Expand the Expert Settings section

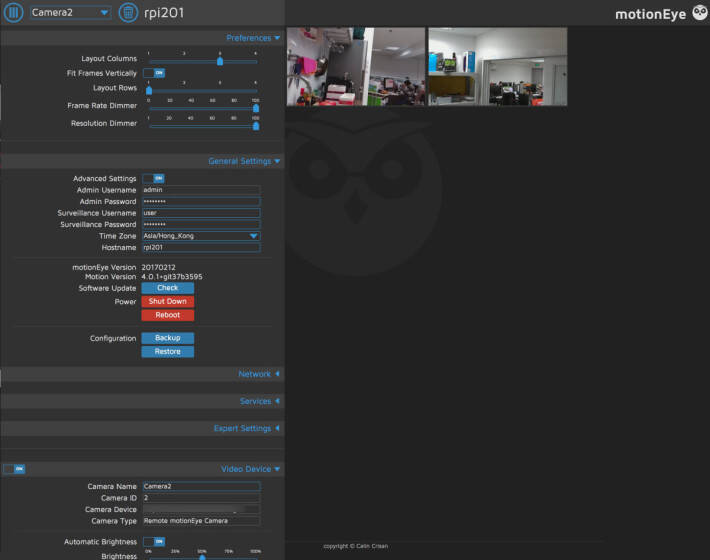(x=247, y=428)
